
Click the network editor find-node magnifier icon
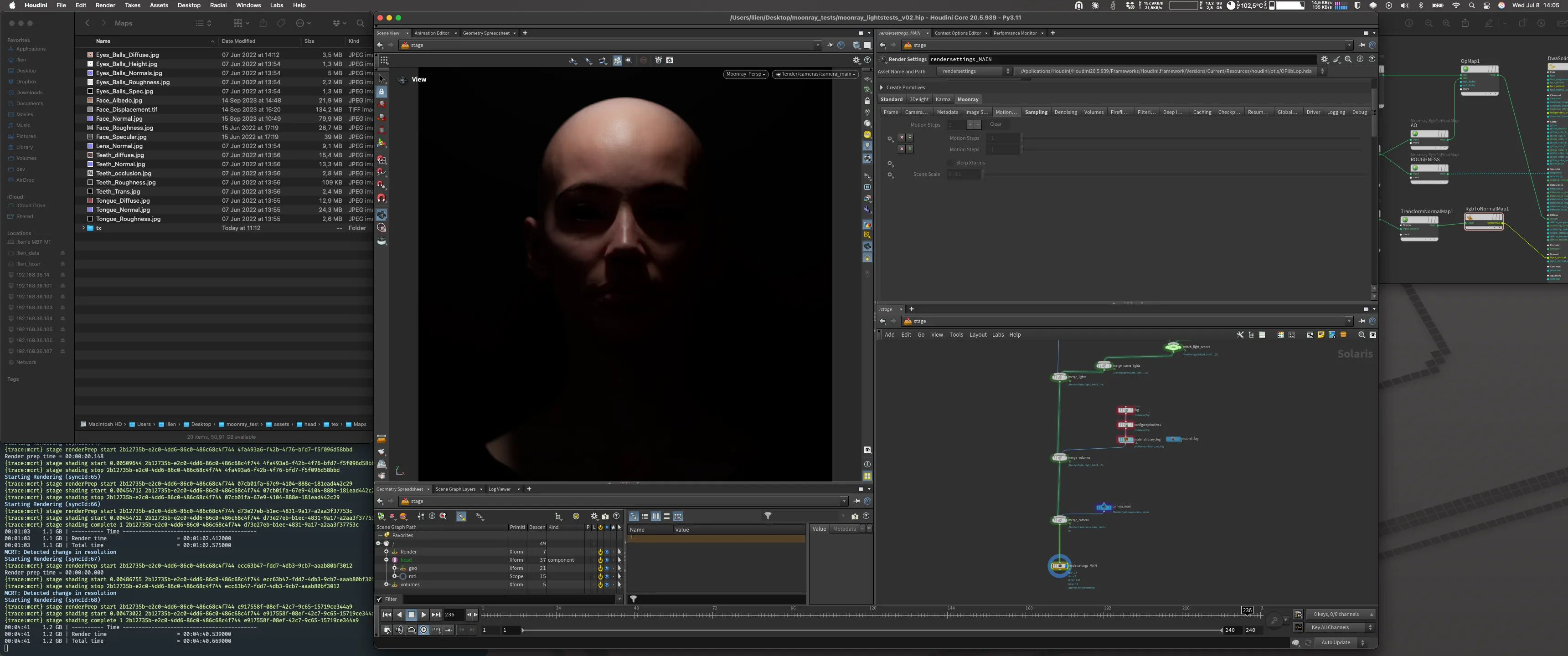coord(1361,335)
